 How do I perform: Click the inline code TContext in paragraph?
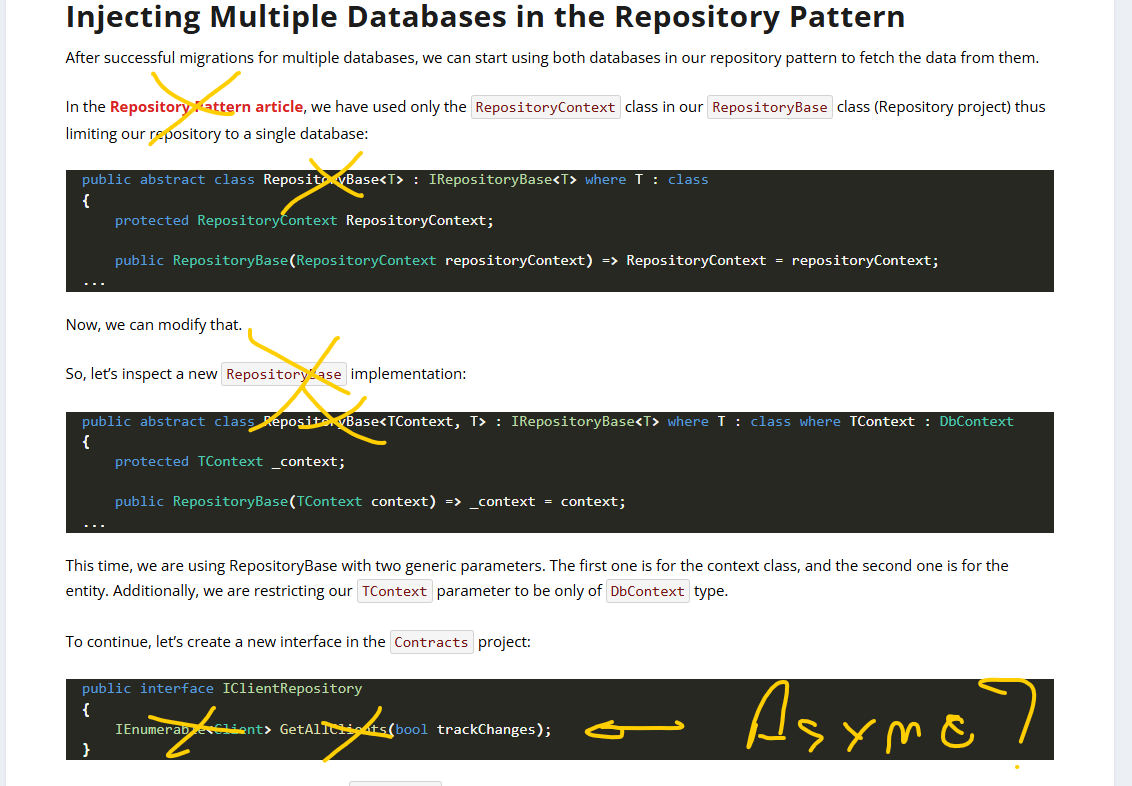[395, 591]
